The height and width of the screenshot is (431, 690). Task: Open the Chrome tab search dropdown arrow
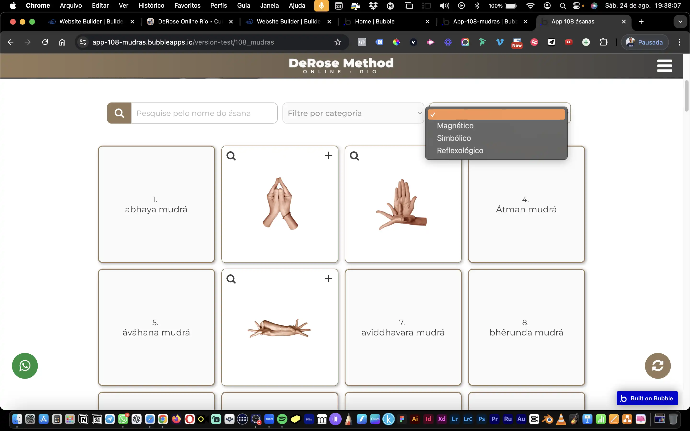(681, 21)
